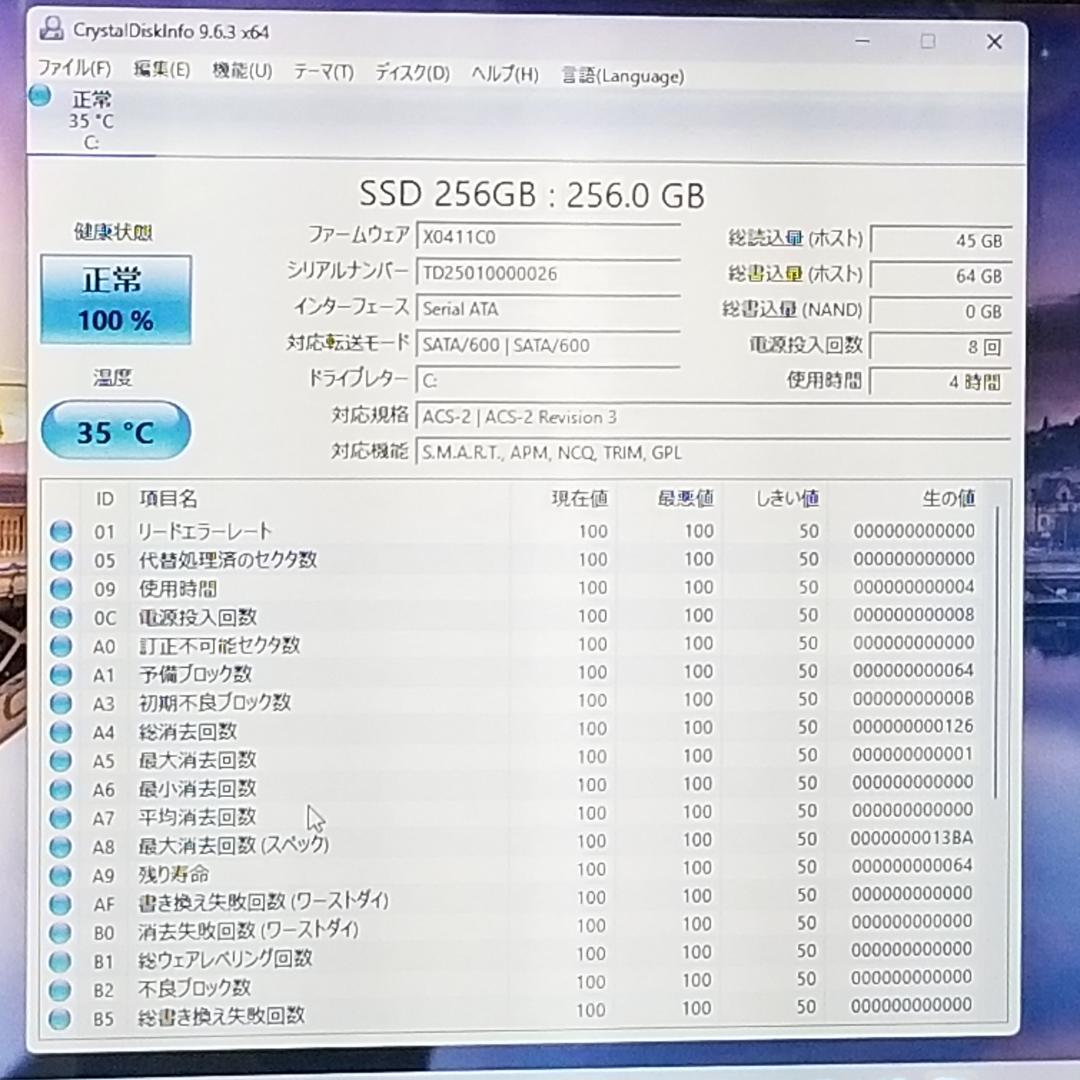Click the status orb for ID 0C
This screenshot has height=1080, width=1080.
pyautogui.click(x=61, y=617)
